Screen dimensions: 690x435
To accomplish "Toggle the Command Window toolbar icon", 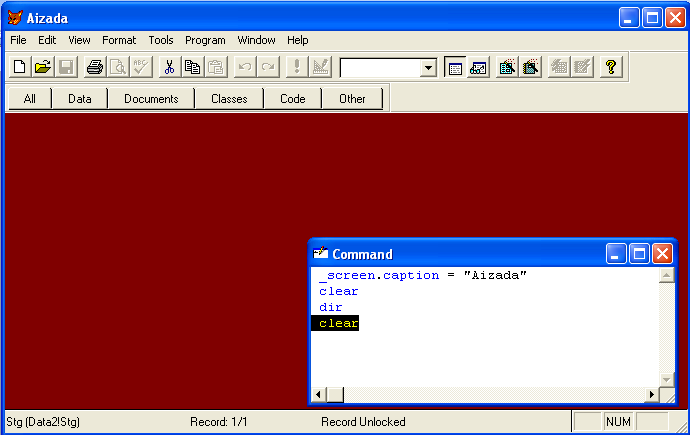I will (455, 67).
